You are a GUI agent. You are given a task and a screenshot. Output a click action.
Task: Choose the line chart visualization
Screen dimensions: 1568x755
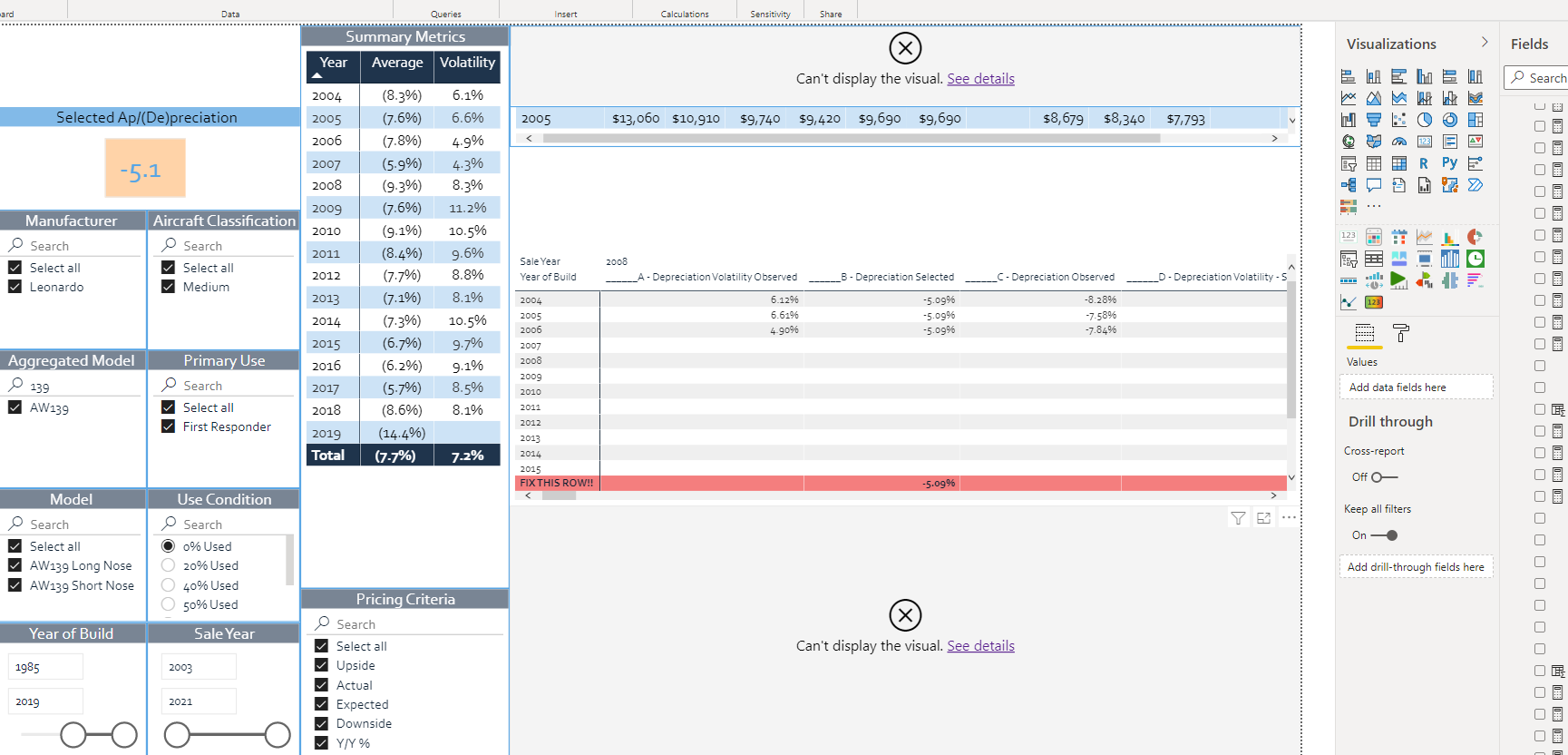coord(1349,98)
